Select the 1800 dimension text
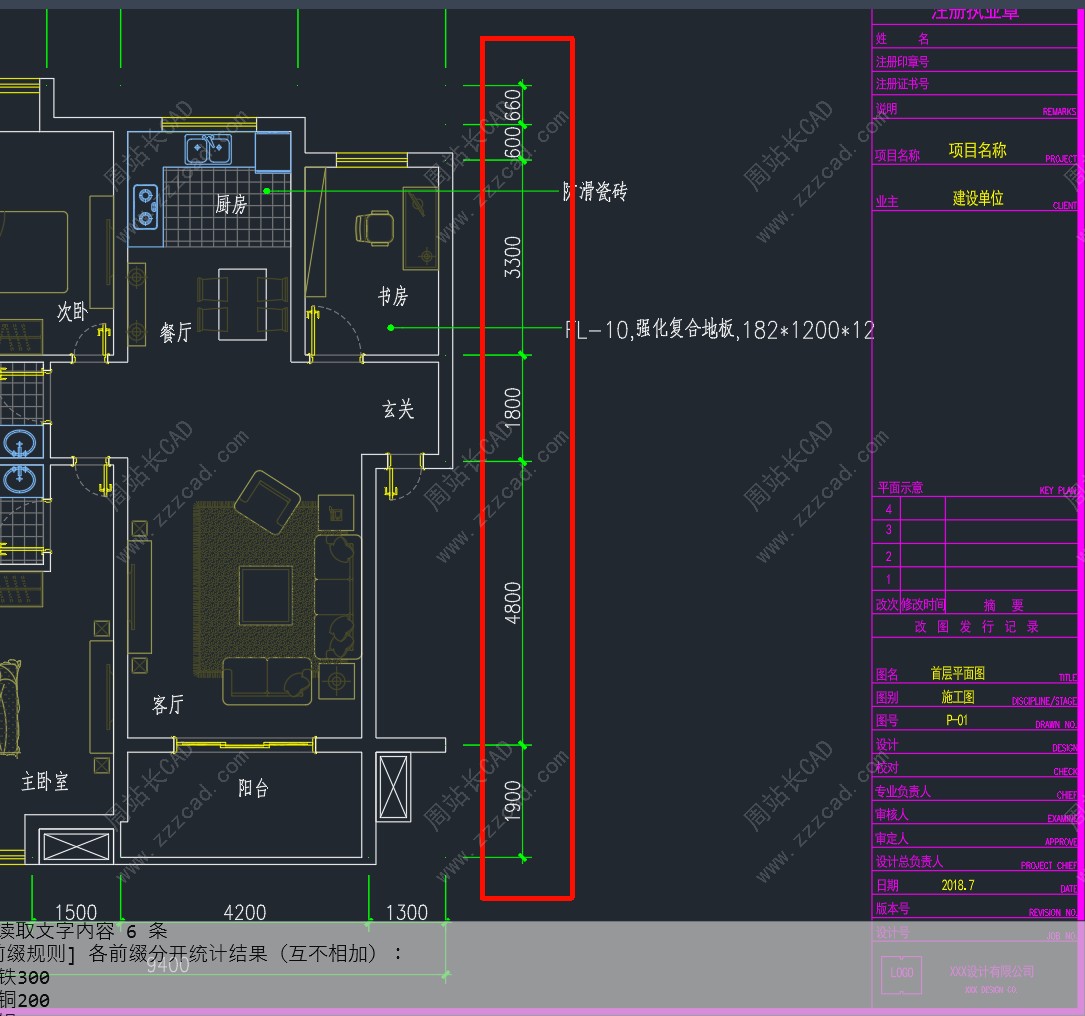This screenshot has width=1085, height=1016. tap(513, 408)
